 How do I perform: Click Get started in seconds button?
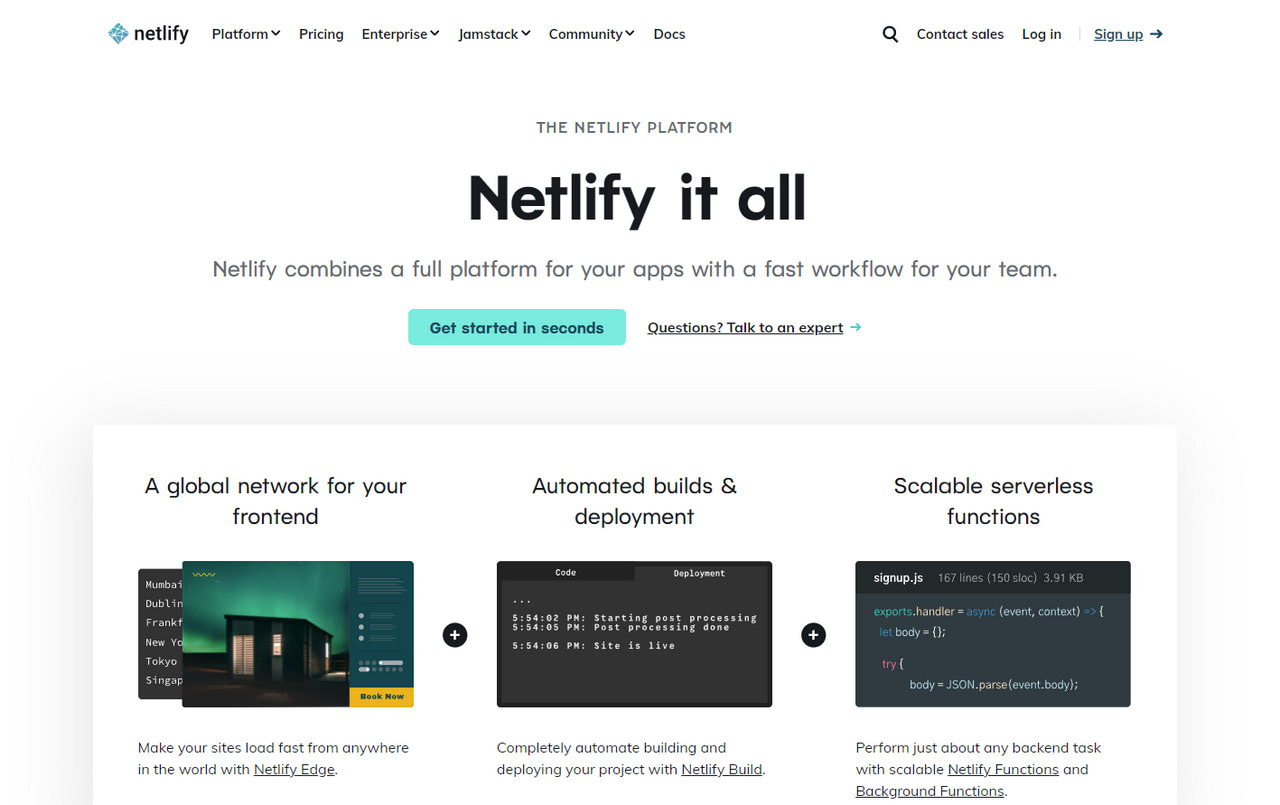click(x=517, y=327)
